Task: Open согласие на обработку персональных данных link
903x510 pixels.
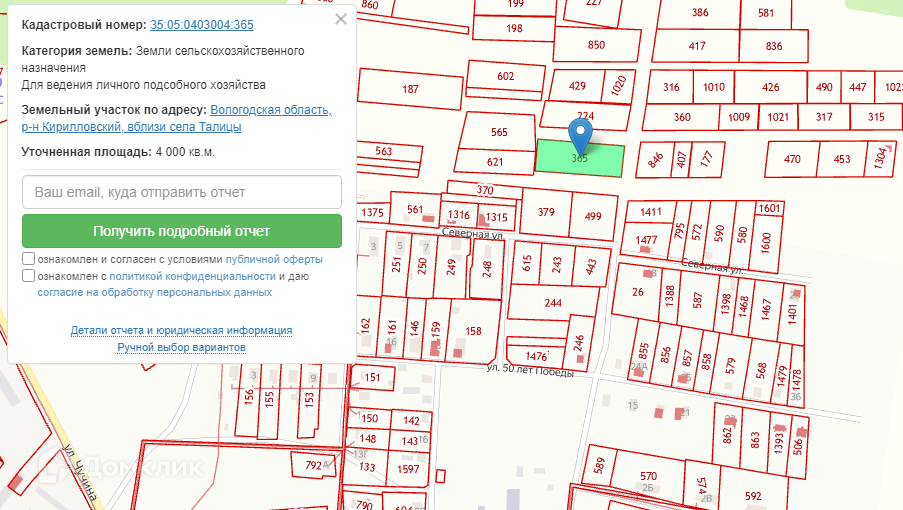Action: [155, 292]
